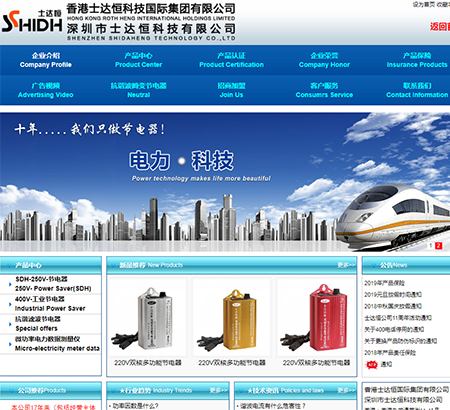Click arrow beside Industrial Power Saver
Viewport: 450px width, 410px height.
(10, 304)
